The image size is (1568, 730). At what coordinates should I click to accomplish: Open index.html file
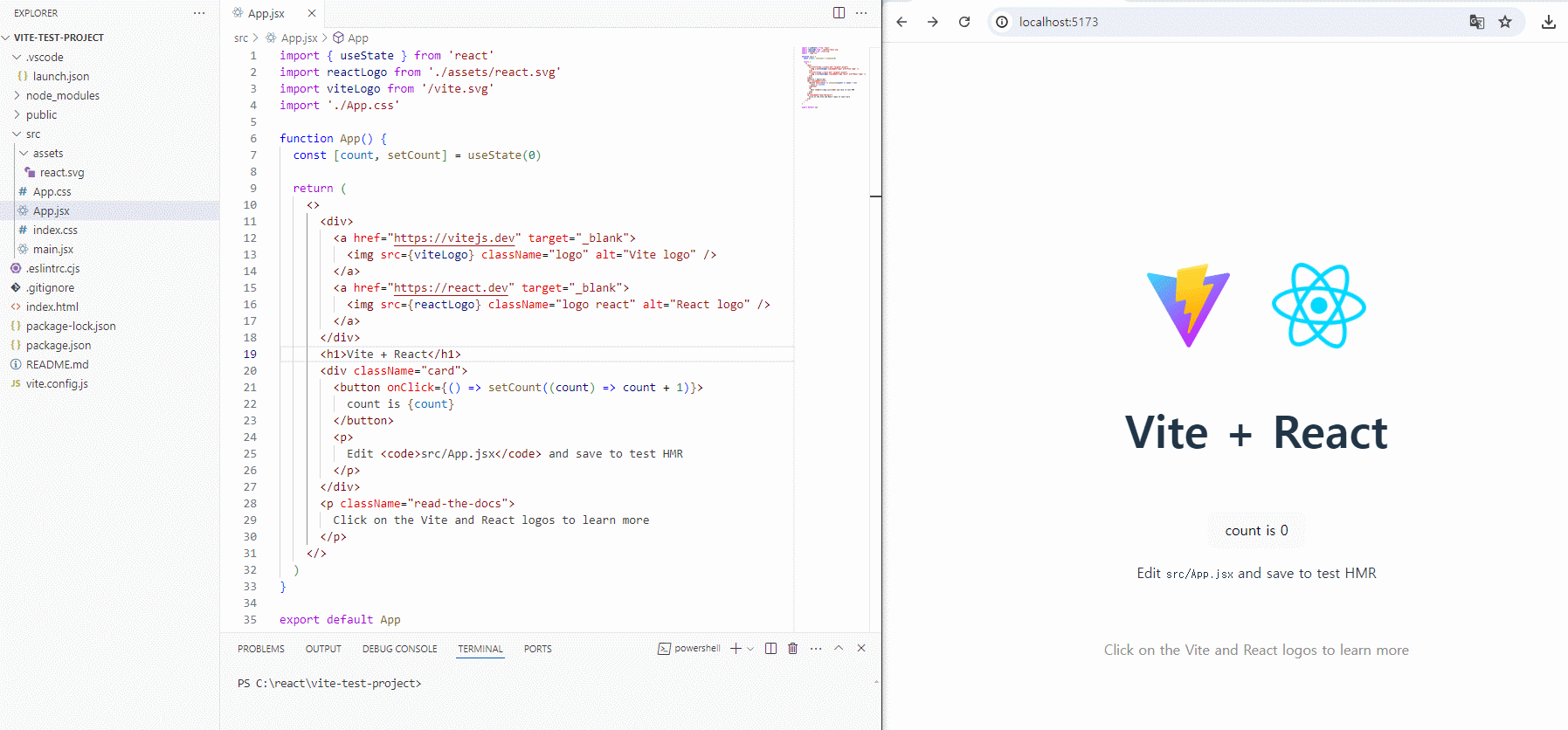[52, 306]
